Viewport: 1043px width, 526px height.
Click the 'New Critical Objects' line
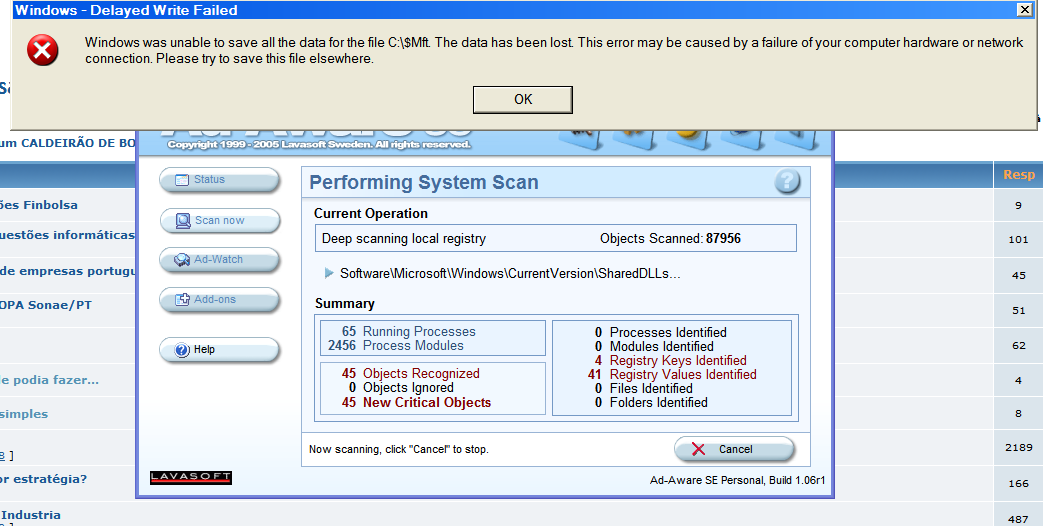[416, 402]
